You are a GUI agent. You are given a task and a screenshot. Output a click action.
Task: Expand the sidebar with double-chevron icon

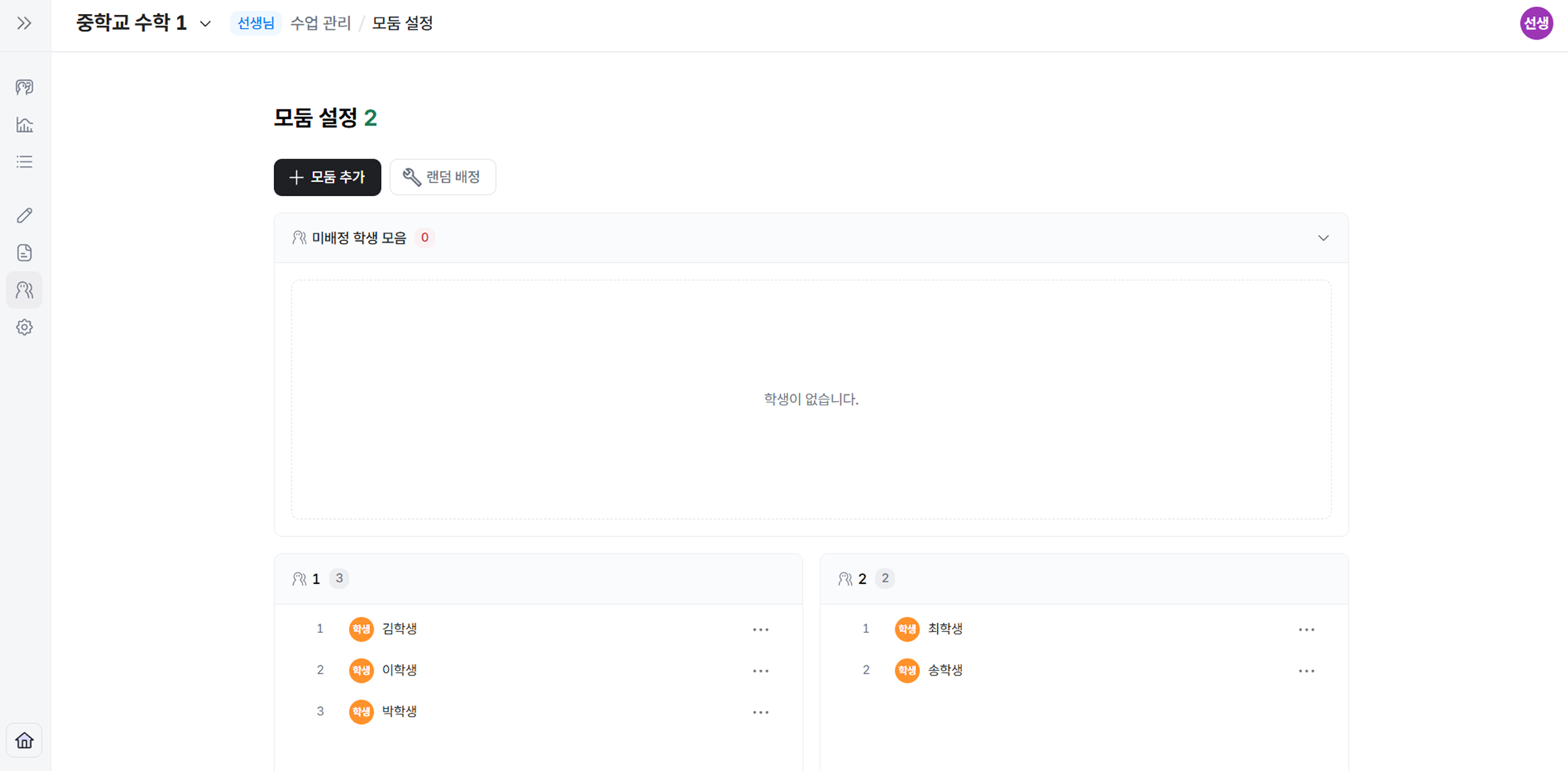pyautogui.click(x=24, y=23)
